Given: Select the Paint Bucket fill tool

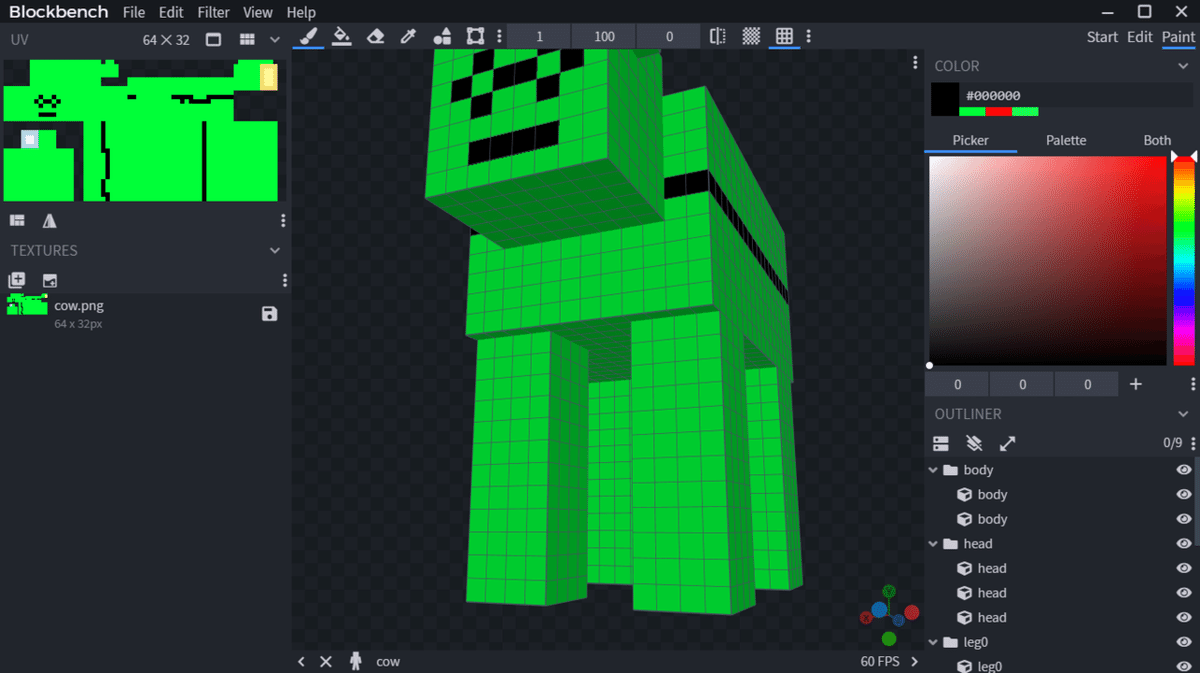Looking at the screenshot, I should tap(341, 36).
